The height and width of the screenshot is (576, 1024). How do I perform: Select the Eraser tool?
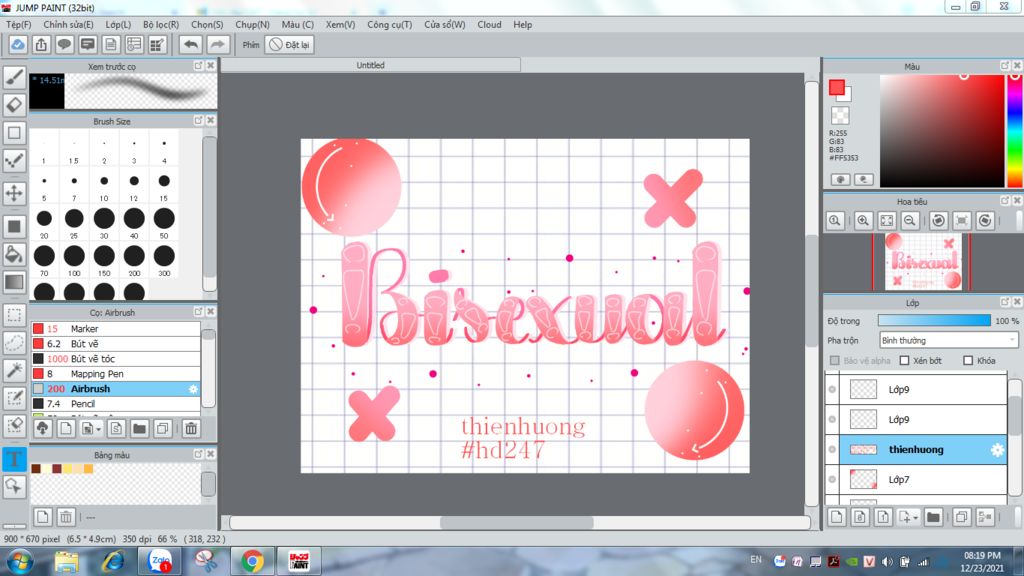point(14,105)
